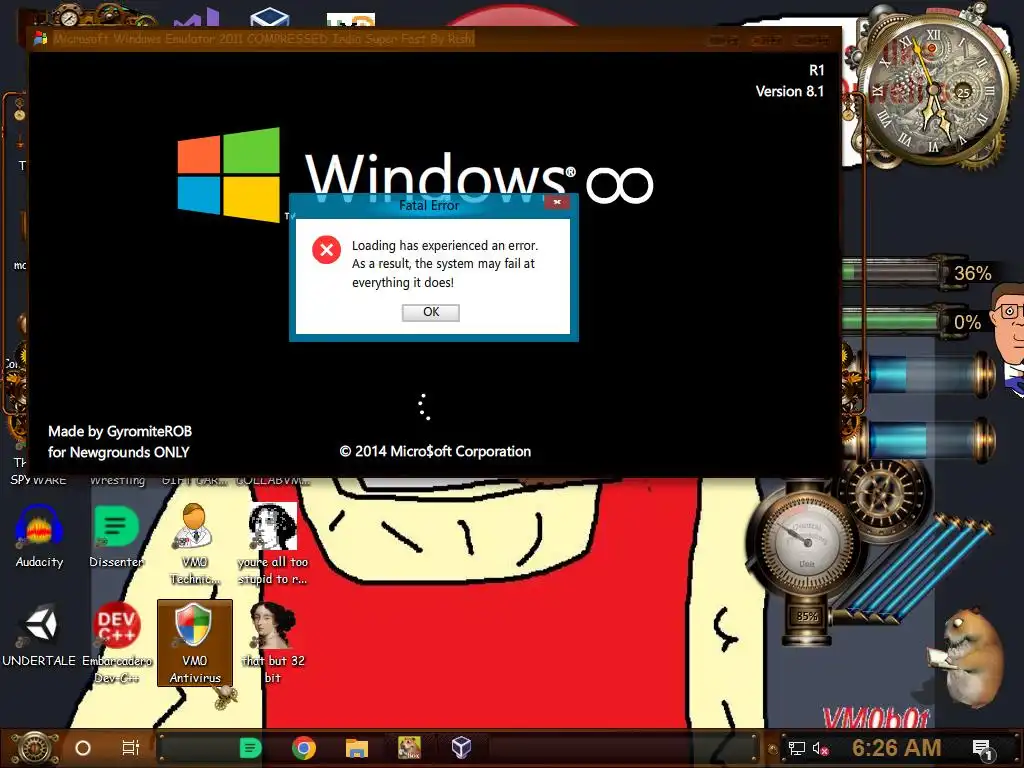Open File Explorer from the taskbar
Viewport: 1024px width, 768px height.
(357, 748)
